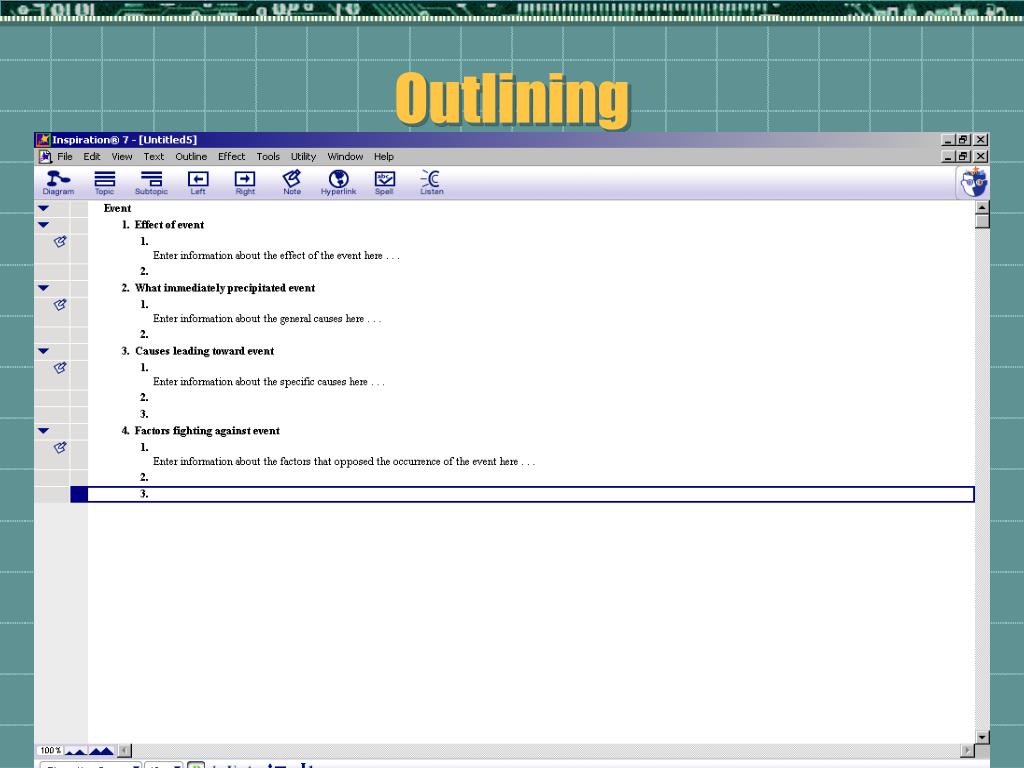The height and width of the screenshot is (768, 1024).
Task: Click horizontal scrollbar right arrow
Action: click(967, 751)
